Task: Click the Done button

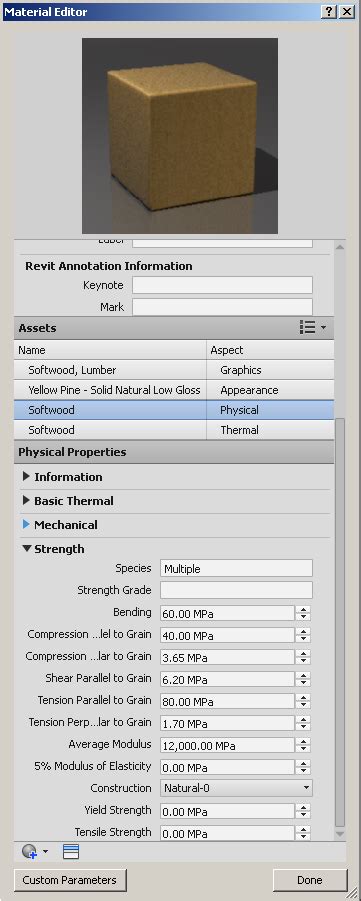Action: coord(310,880)
